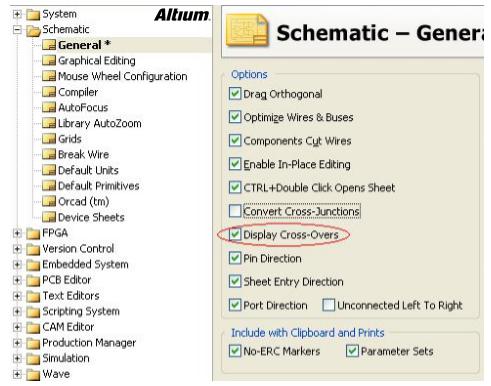The width and height of the screenshot is (491, 386).
Task: Click the Orcad (tm) page icon
Action: (x=49, y=201)
